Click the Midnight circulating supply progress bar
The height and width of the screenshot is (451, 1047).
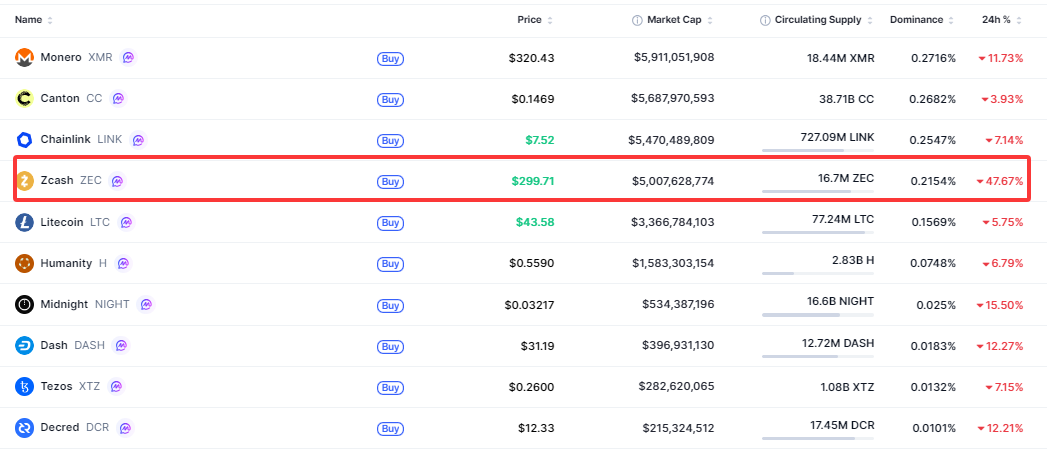817,315
